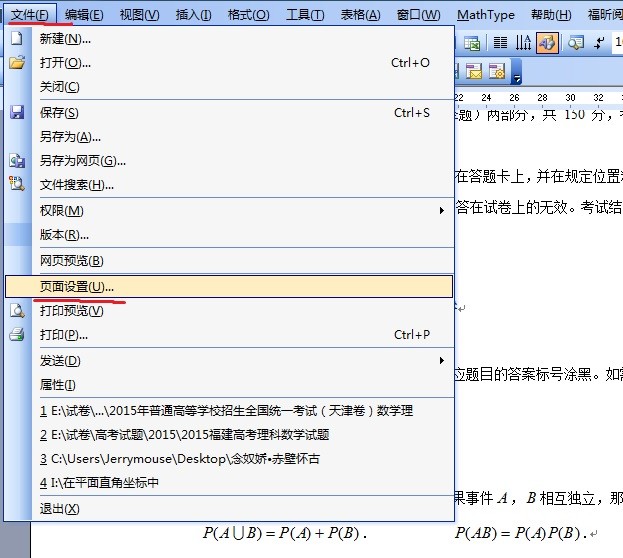Expand the toolbar options arrow beside the PDF icons
The height and width of the screenshot is (558, 623).
click(x=517, y=72)
